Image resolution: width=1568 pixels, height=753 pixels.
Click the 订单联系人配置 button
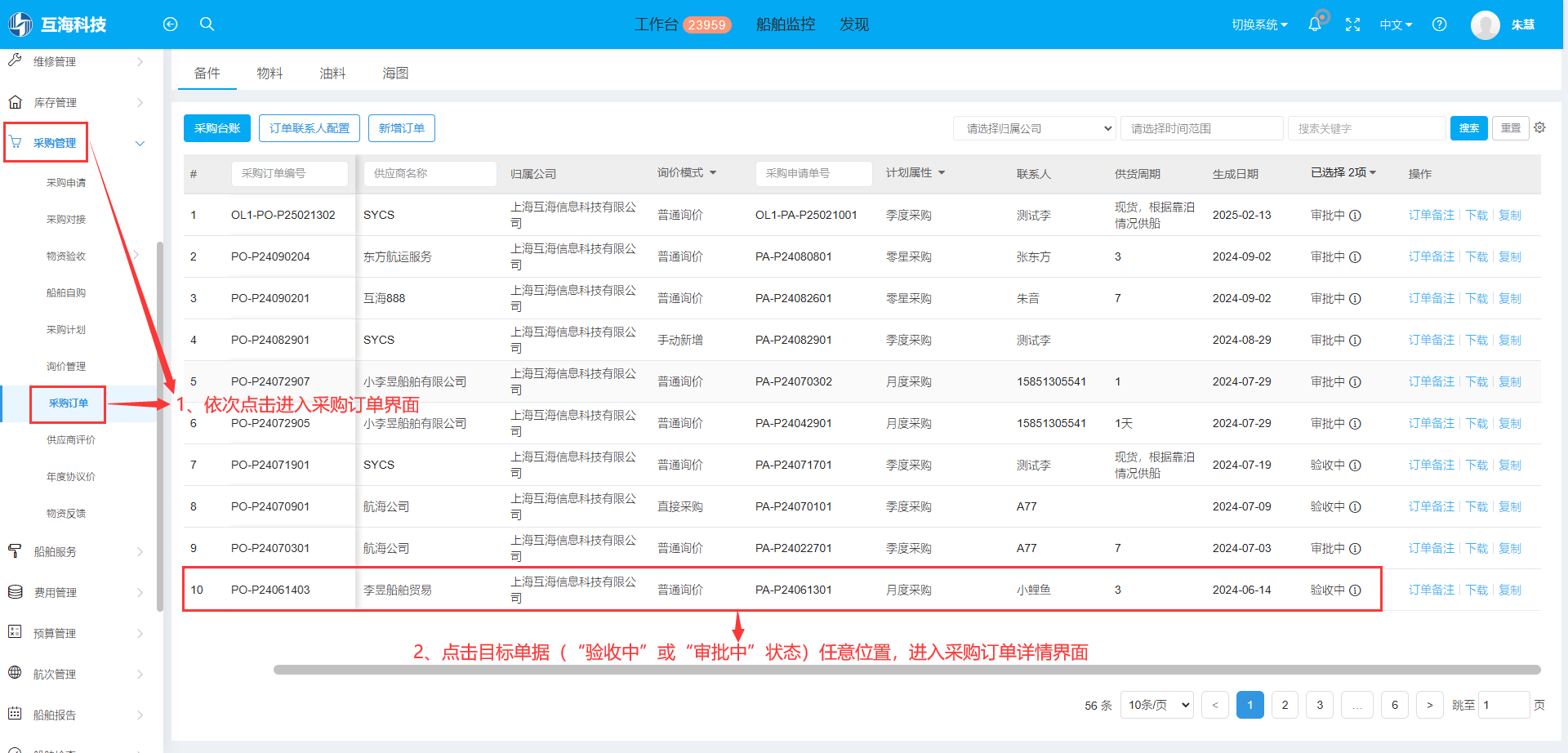tap(310, 128)
